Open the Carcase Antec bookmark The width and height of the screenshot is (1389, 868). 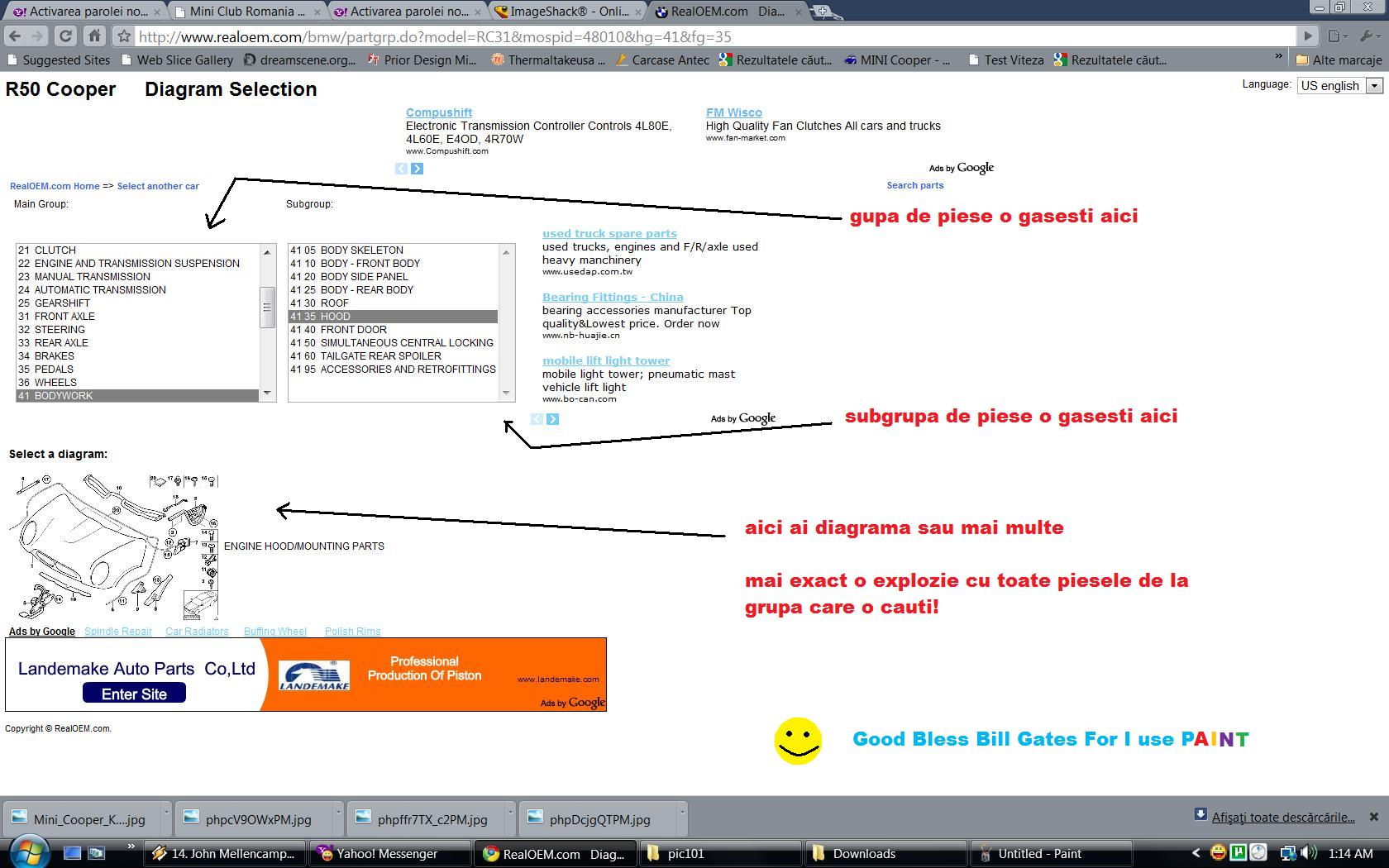coord(661,60)
